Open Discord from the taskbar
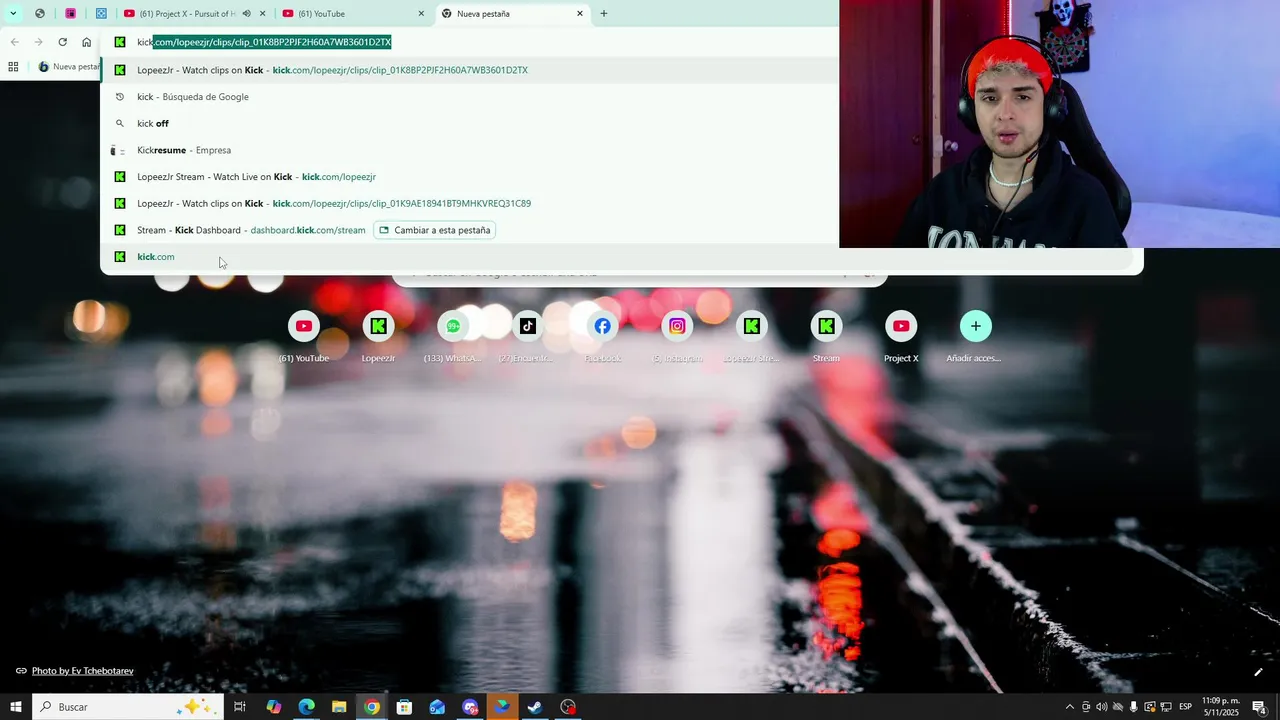 pyautogui.click(x=470, y=707)
